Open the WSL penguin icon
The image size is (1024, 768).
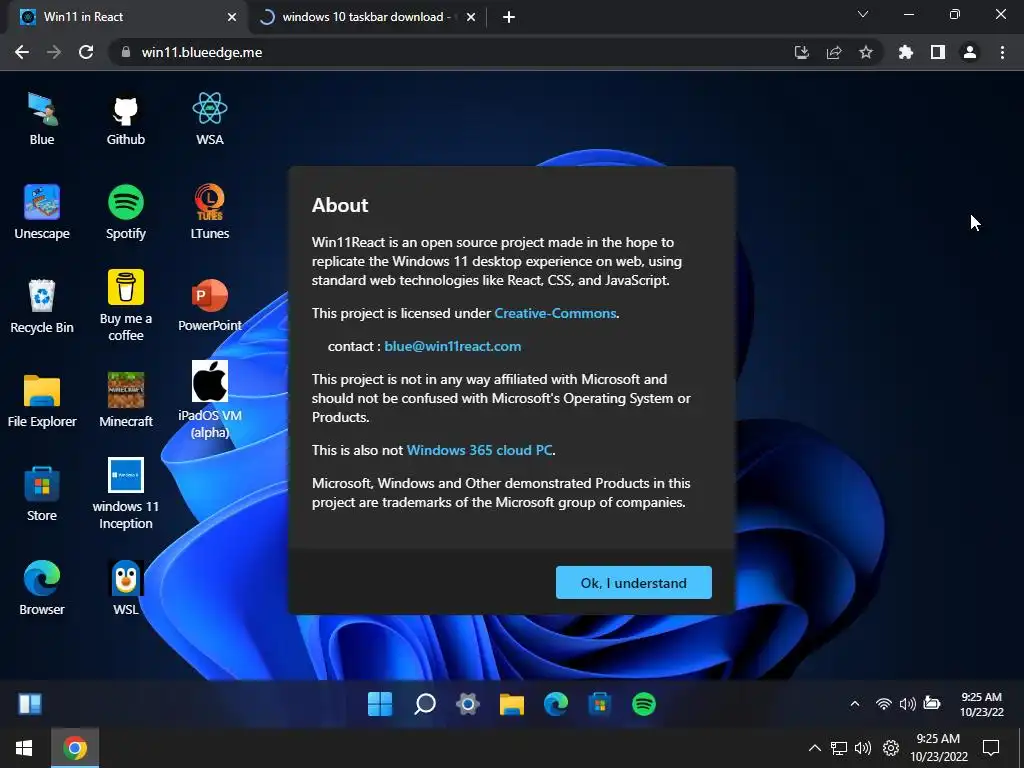(125, 588)
